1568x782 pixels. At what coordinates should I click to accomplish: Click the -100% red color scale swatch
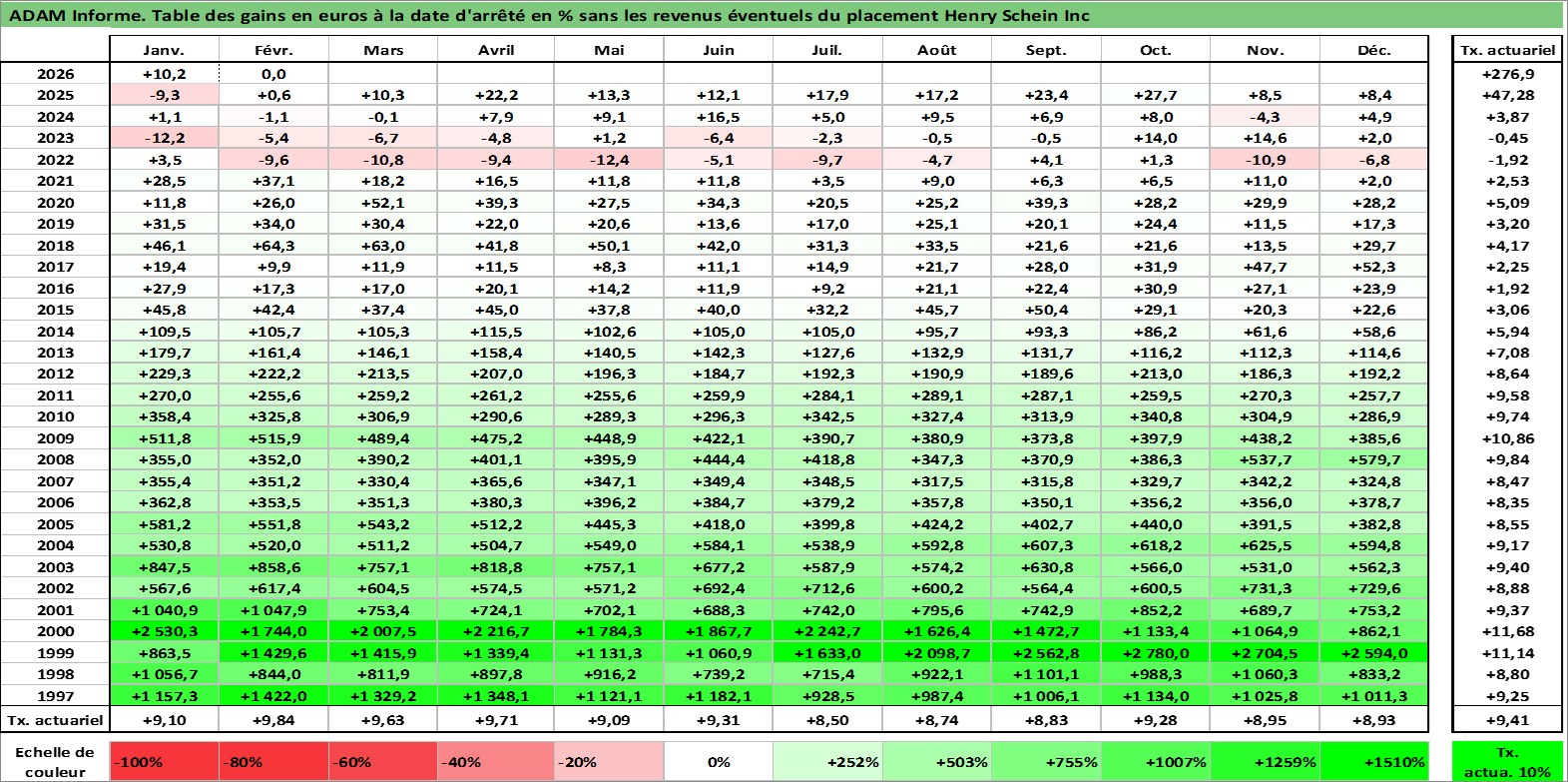click(164, 761)
